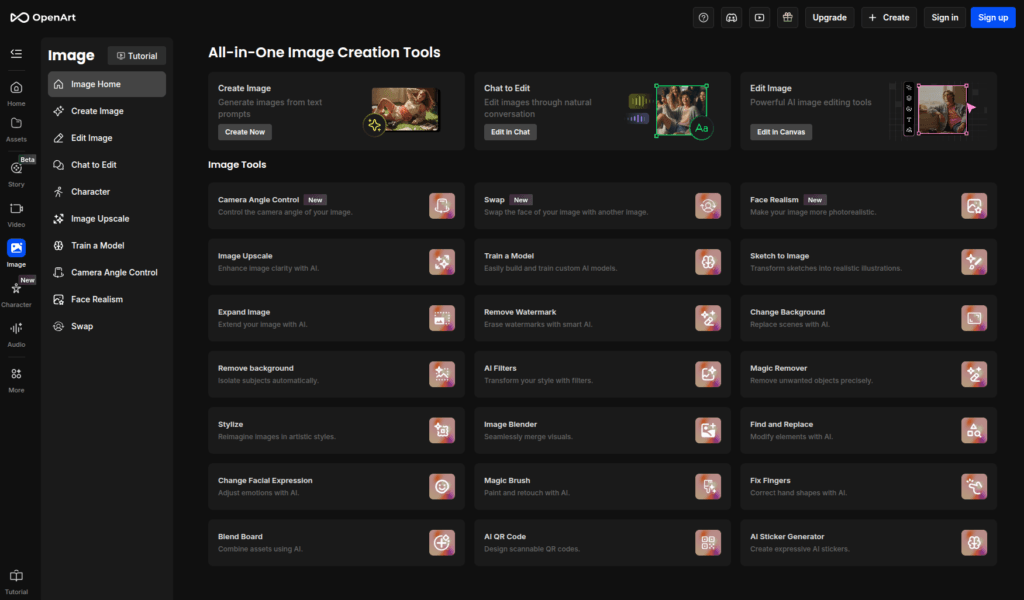Click the Sign up button
The image size is (1024, 600).
coord(993,18)
